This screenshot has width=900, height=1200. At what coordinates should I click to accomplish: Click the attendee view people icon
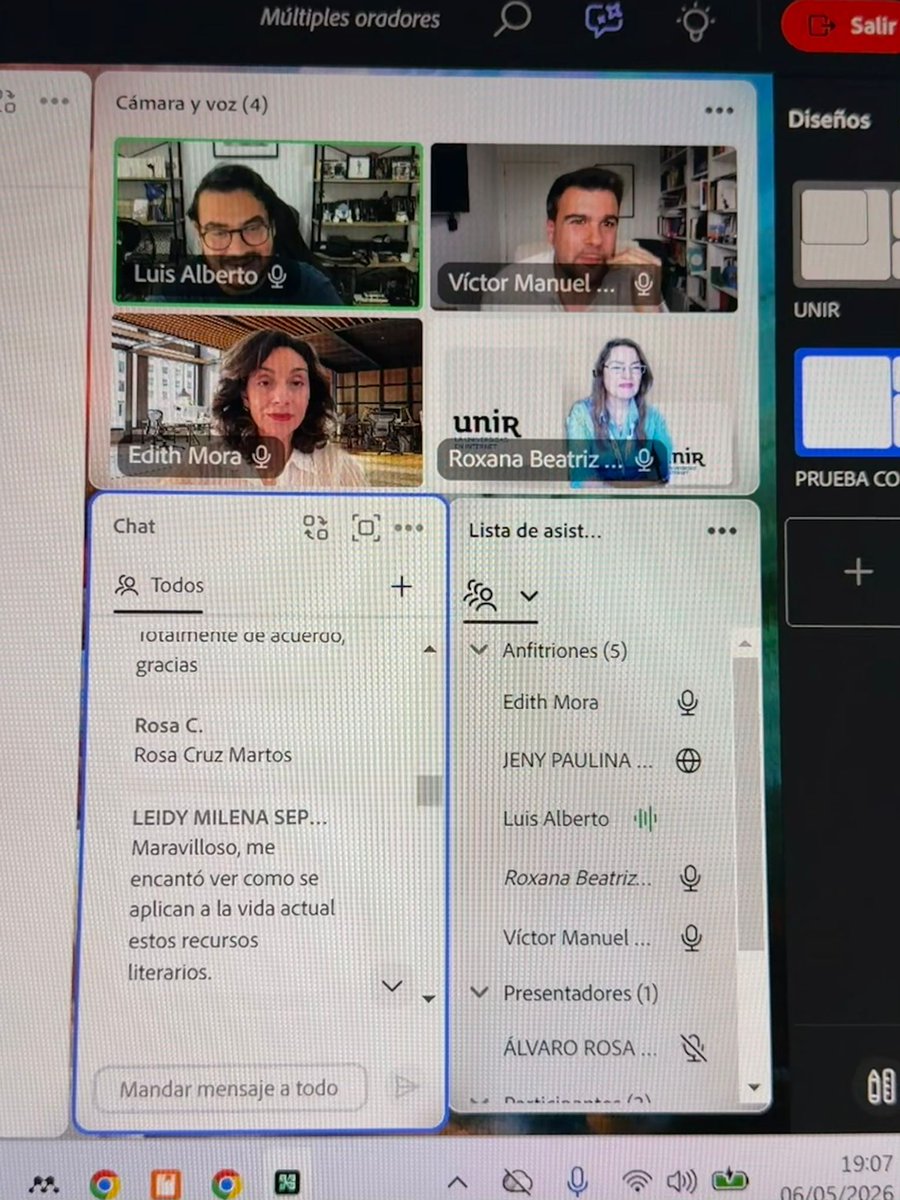pyautogui.click(x=480, y=597)
